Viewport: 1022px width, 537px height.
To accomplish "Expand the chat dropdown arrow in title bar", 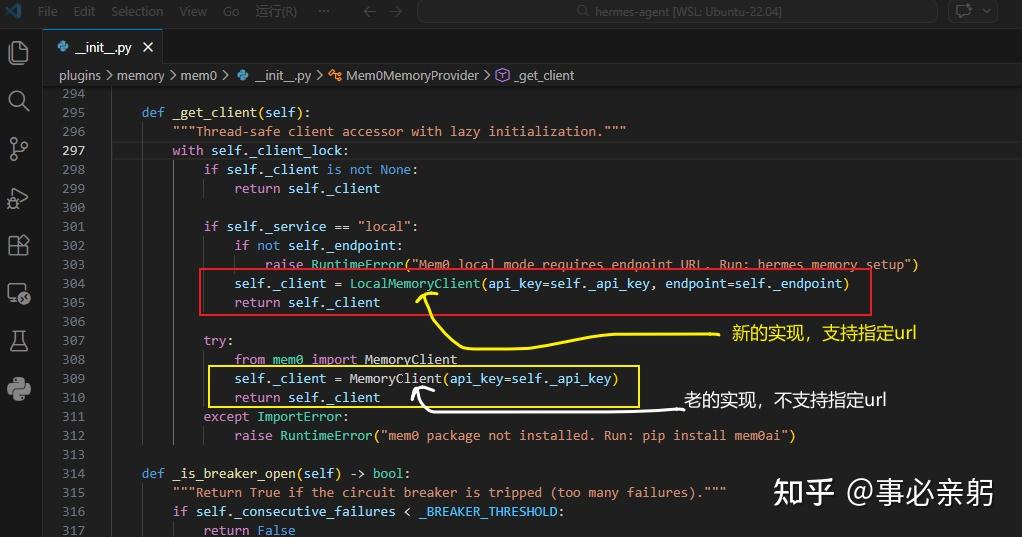I will (987, 11).
